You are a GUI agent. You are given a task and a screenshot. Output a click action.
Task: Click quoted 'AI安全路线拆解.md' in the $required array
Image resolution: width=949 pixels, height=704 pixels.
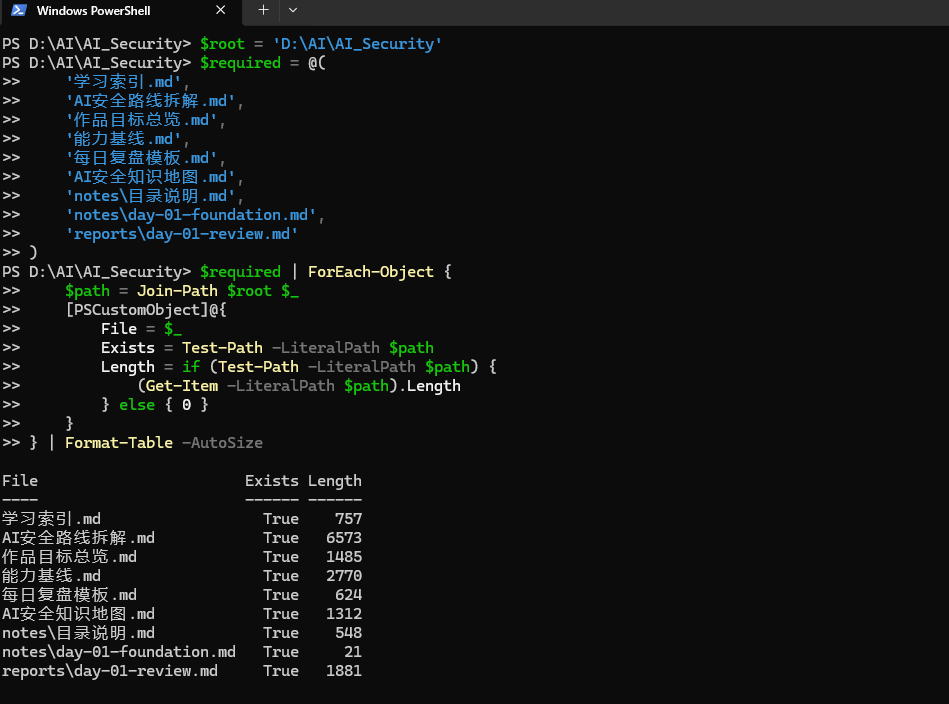point(150,100)
